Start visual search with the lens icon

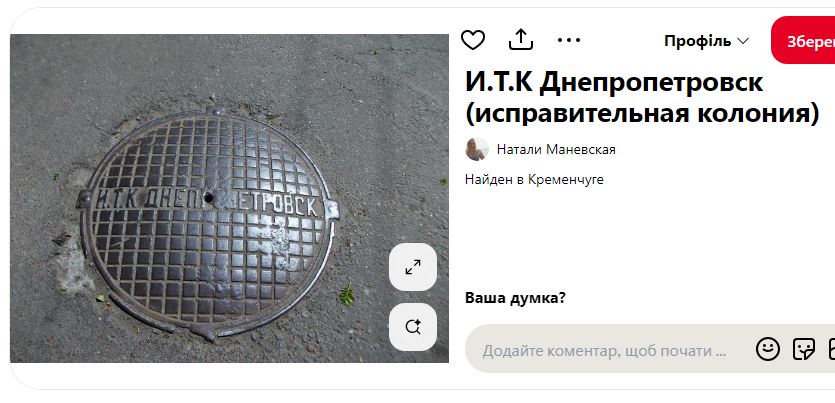(x=413, y=327)
